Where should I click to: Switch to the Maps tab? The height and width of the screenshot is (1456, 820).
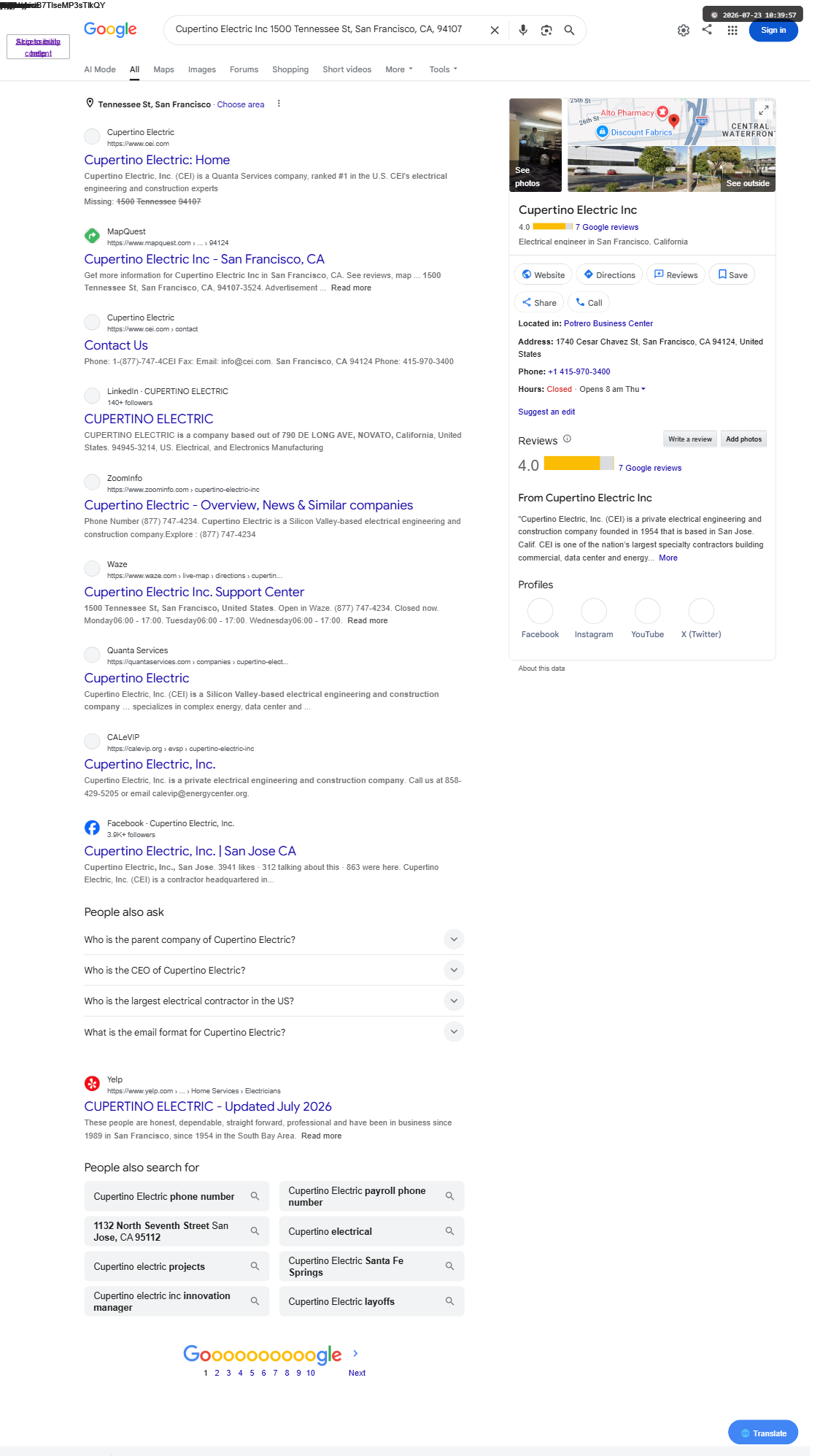(x=163, y=69)
